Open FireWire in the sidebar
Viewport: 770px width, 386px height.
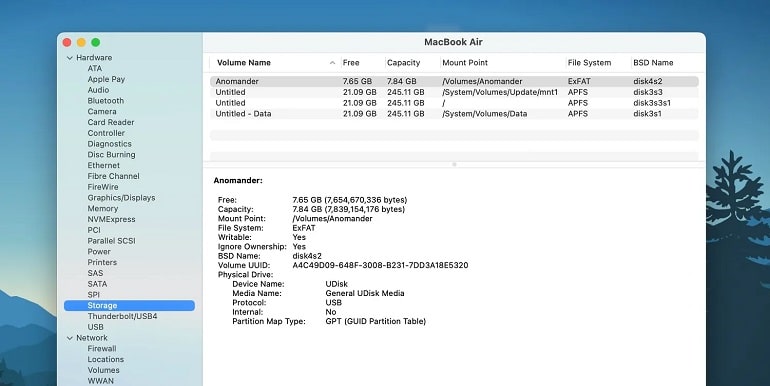(103, 188)
